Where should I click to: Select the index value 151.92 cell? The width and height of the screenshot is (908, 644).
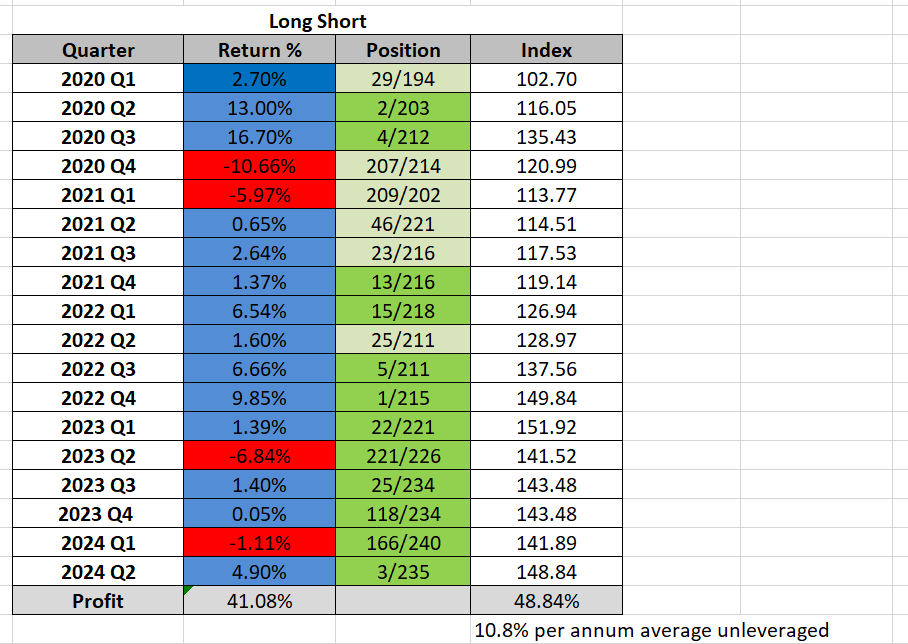pyautogui.click(x=546, y=427)
